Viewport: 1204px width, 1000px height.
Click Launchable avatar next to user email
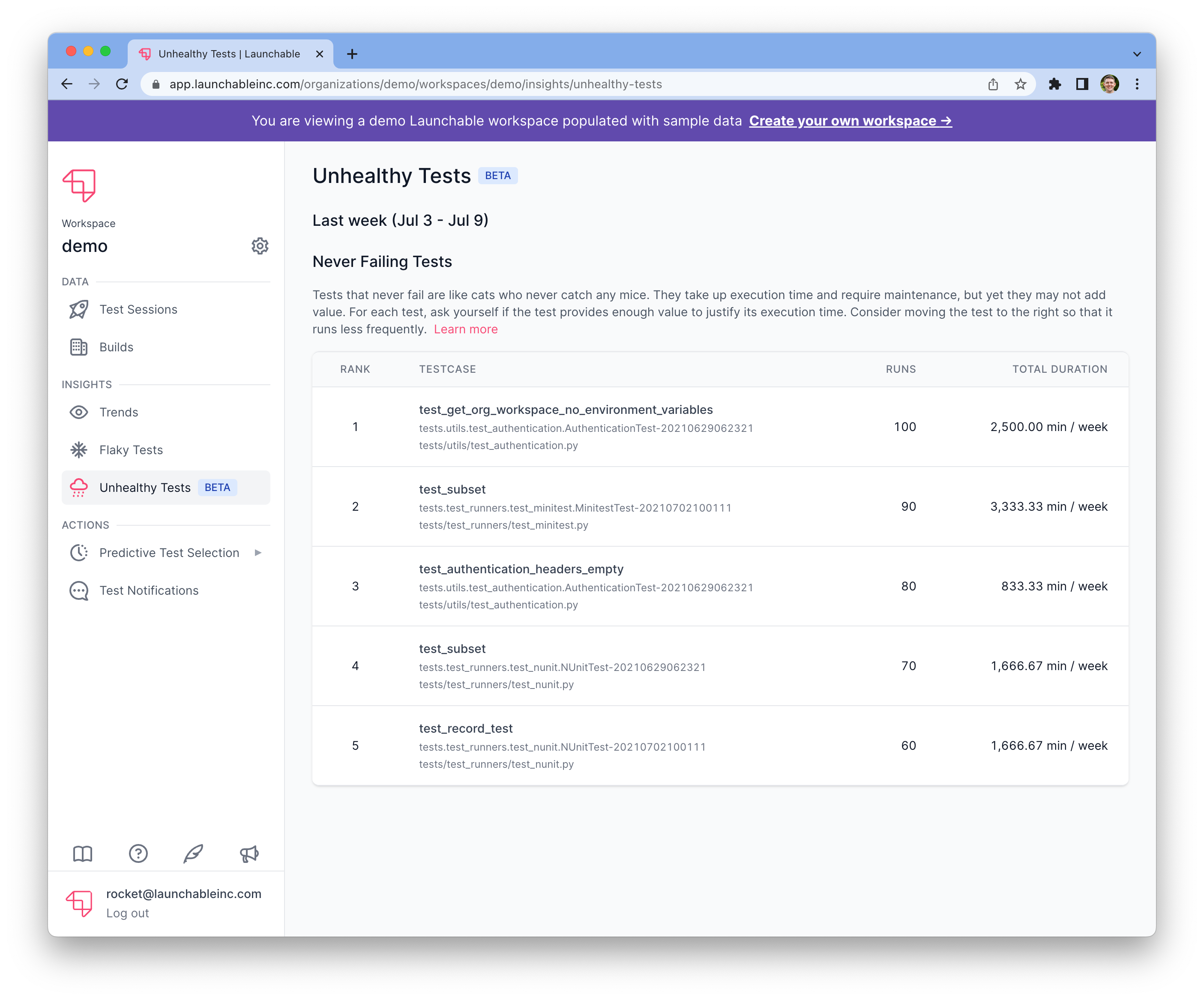click(x=79, y=903)
